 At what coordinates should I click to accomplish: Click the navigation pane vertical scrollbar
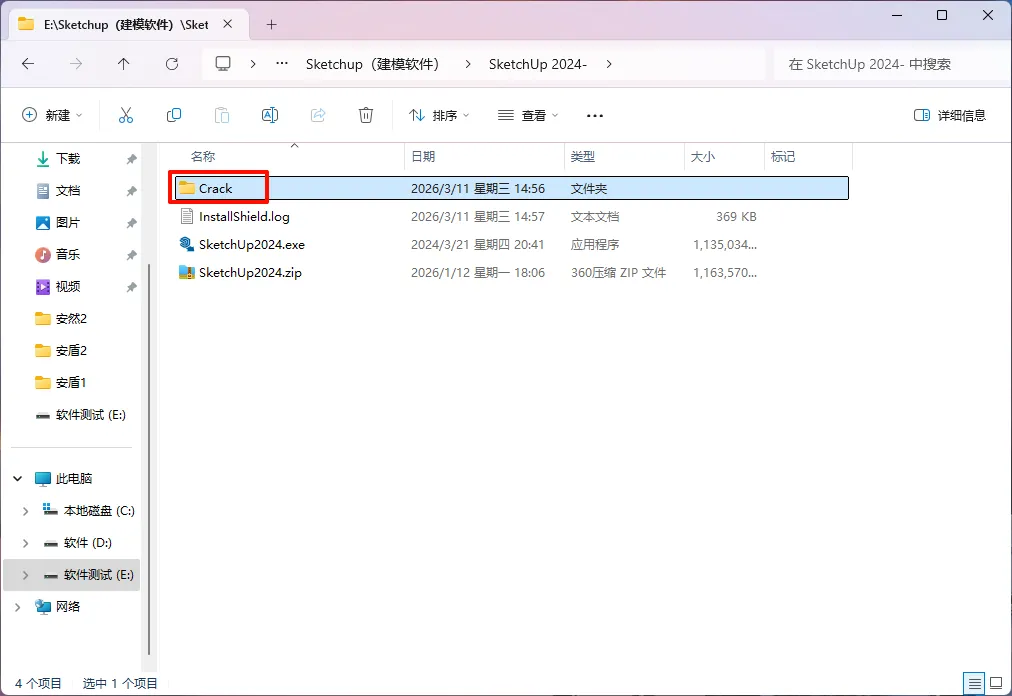149,459
